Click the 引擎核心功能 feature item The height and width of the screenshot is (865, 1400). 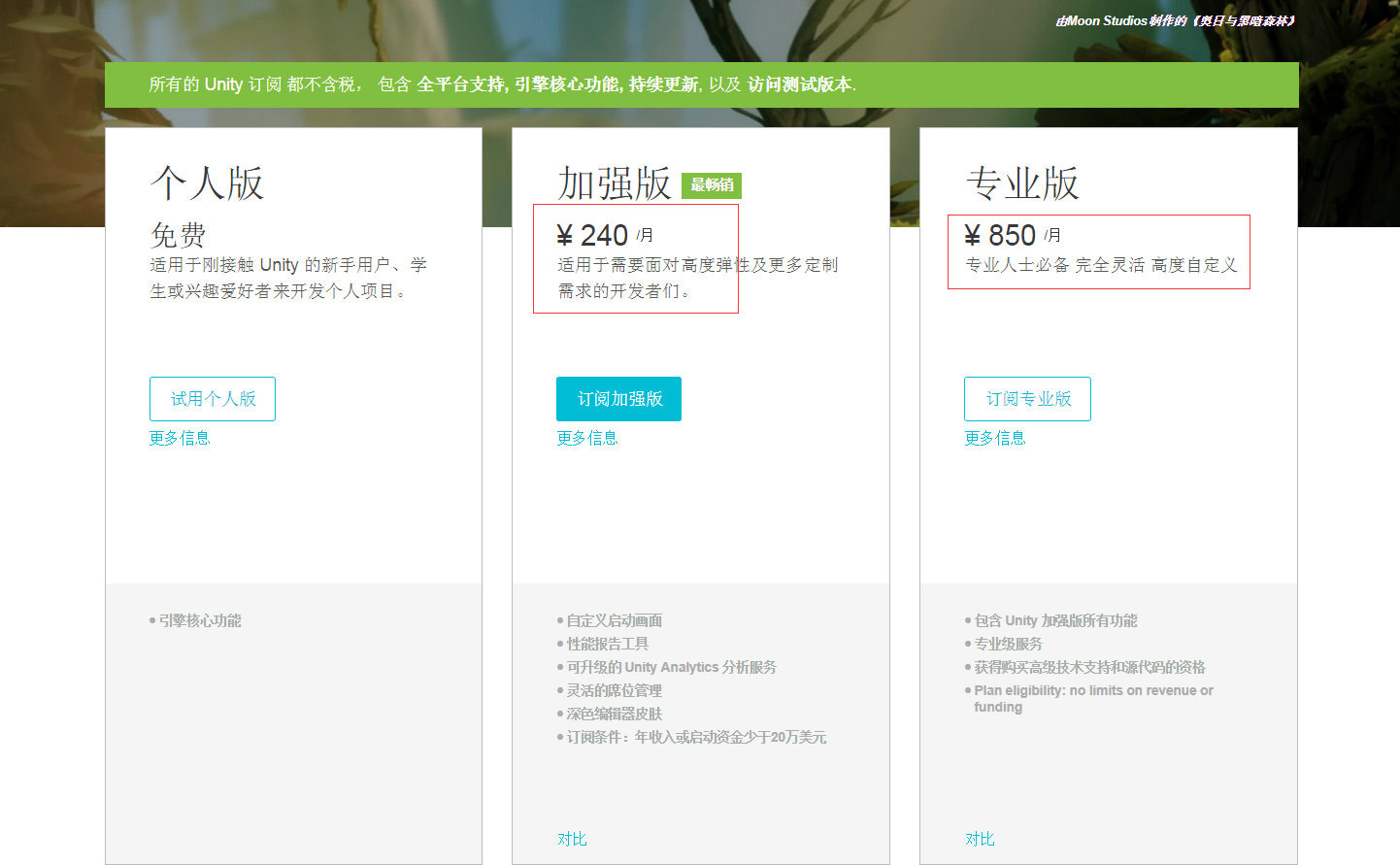tap(195, 620)
